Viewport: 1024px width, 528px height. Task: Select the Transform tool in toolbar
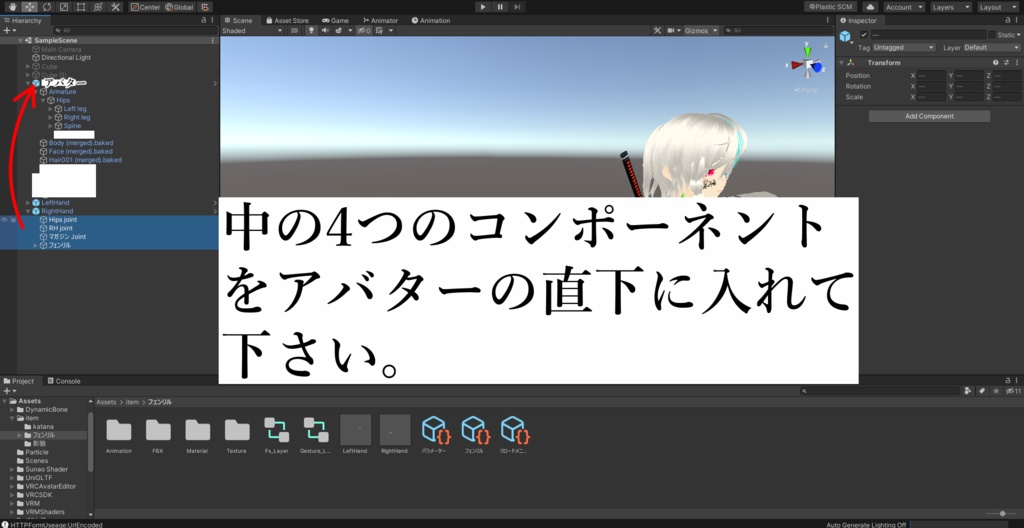click(x=98, y=7)
